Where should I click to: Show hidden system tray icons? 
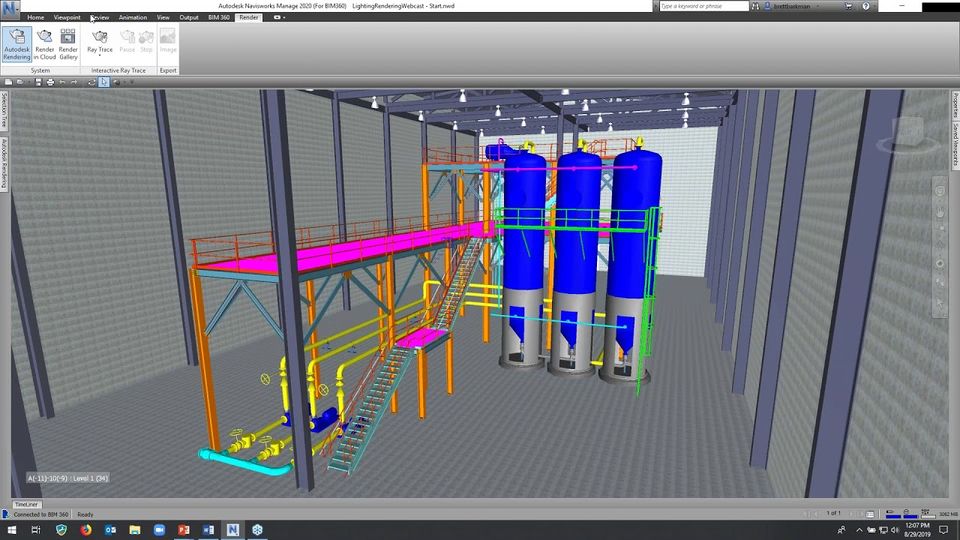click(859, 530)
